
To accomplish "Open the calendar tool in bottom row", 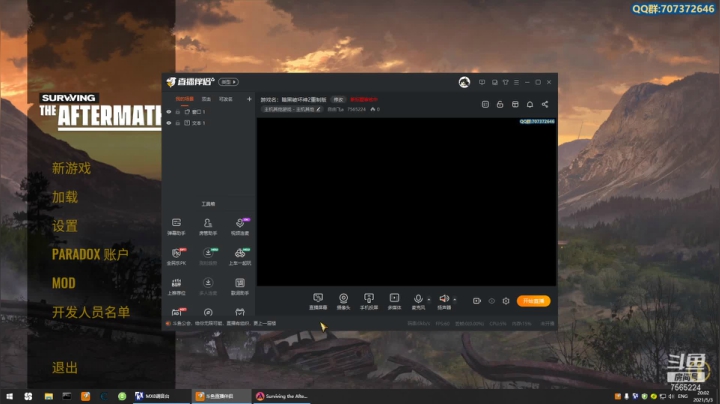I will (240, 312).
